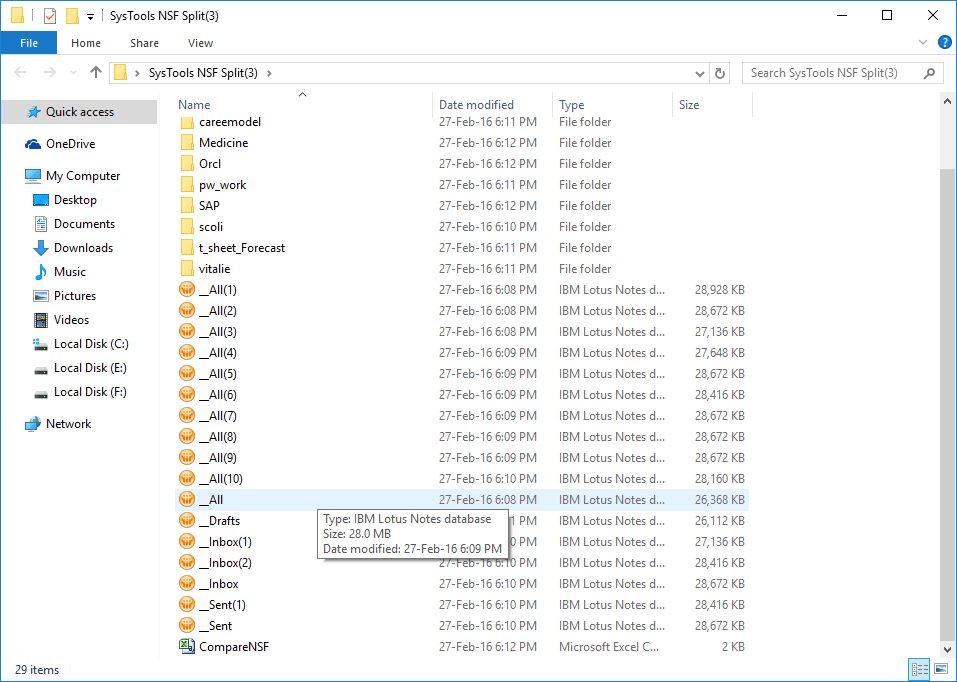Switch to large icons view button
The image size is (957, 682).
coord(941,669)
